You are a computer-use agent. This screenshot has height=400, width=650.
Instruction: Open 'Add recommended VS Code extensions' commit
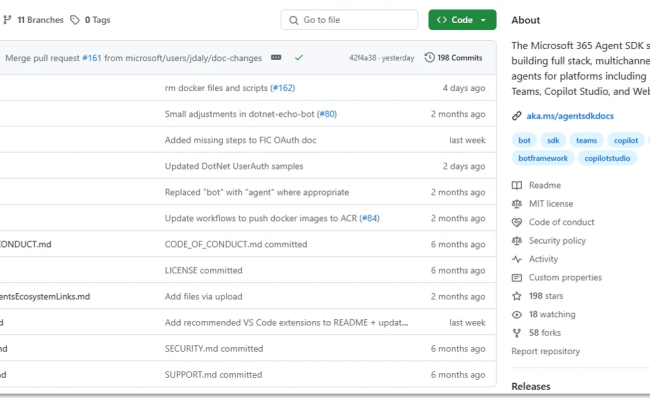click(286, 323)
